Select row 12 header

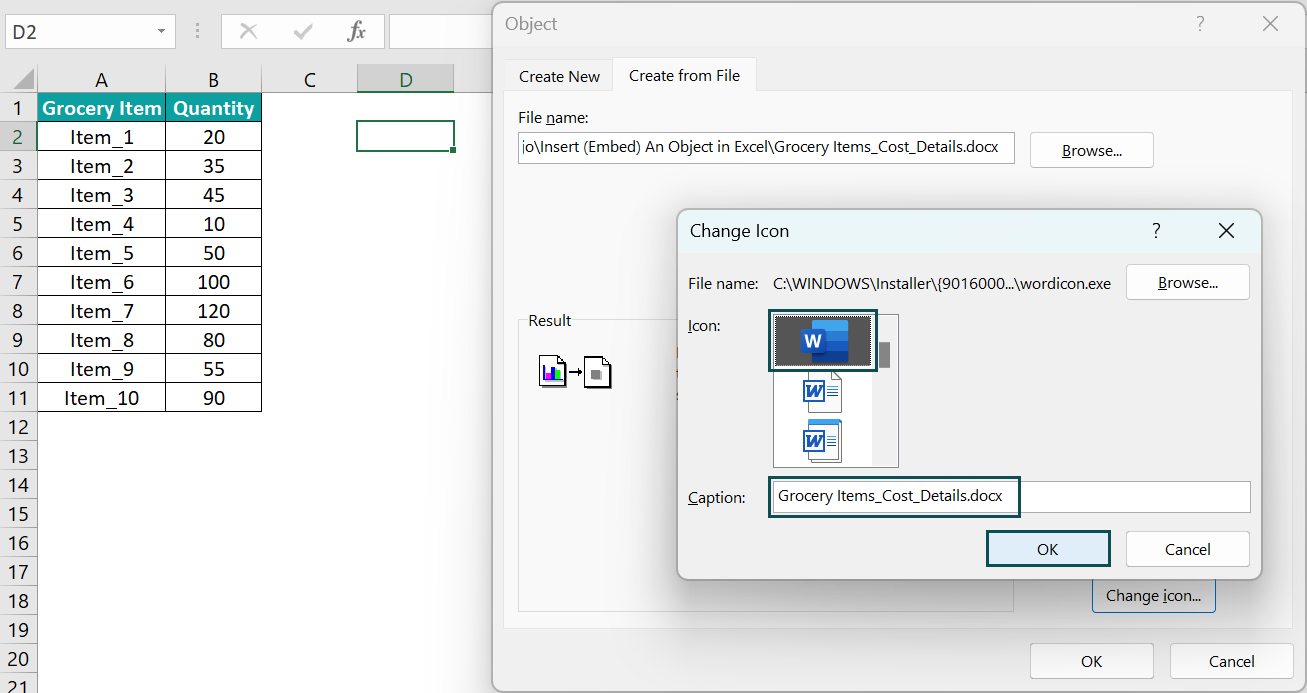click(x=18, y=427)
